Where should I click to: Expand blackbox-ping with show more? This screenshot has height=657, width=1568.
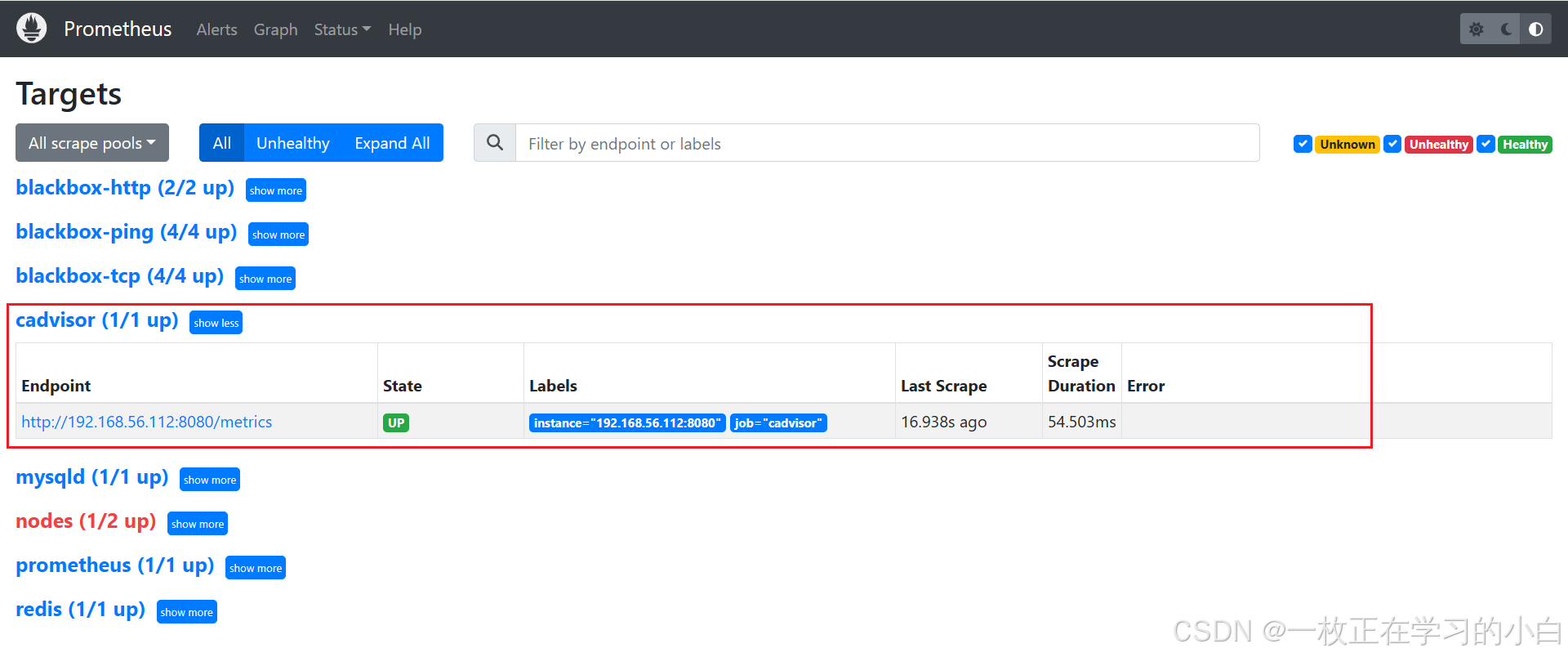pos(278,235)
